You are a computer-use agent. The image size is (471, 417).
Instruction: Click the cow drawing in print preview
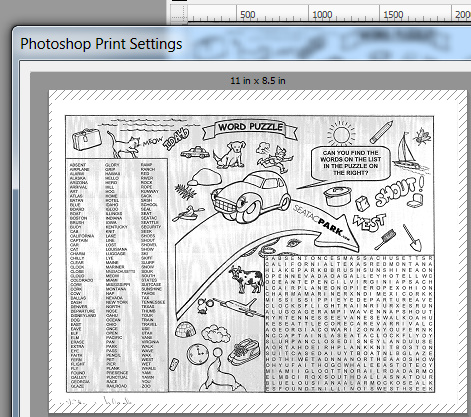coord(246,279)
